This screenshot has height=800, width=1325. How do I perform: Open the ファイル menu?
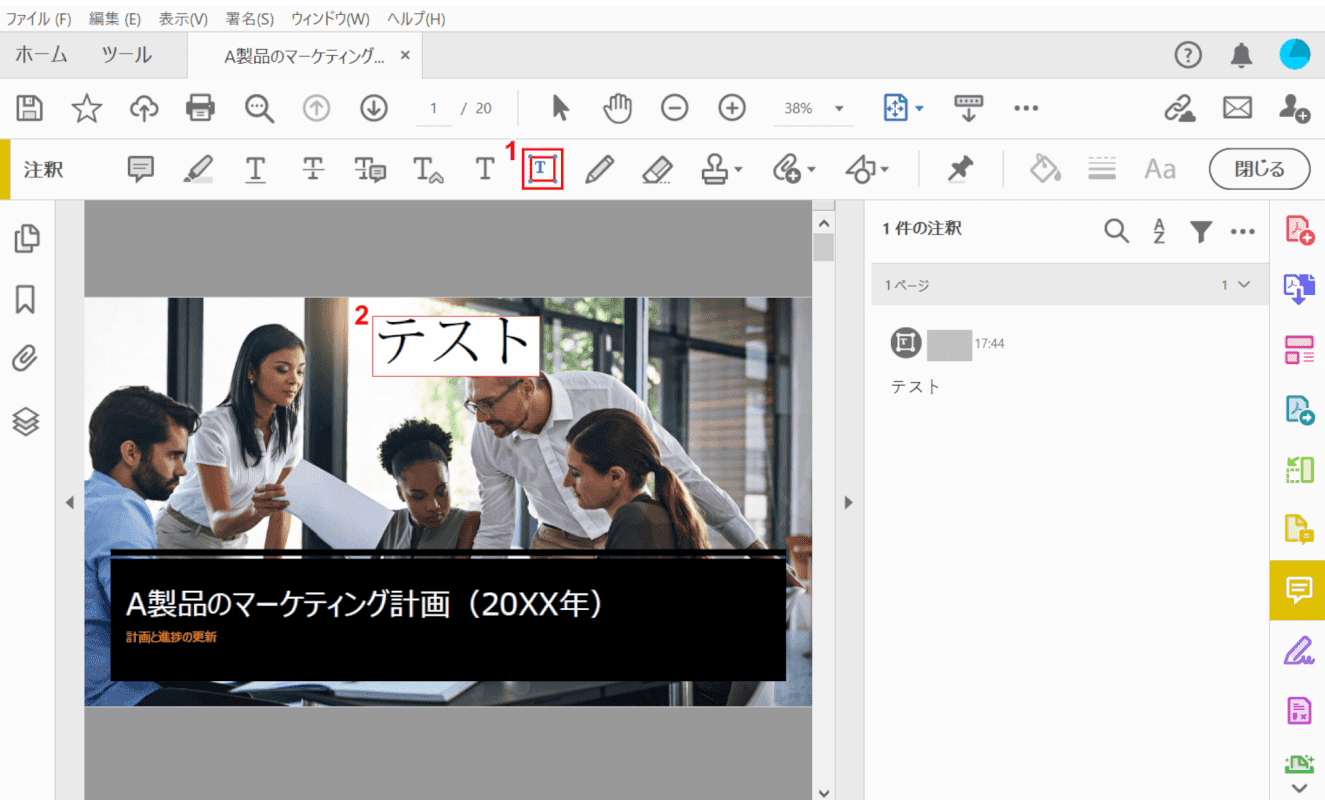coord(39,19)
